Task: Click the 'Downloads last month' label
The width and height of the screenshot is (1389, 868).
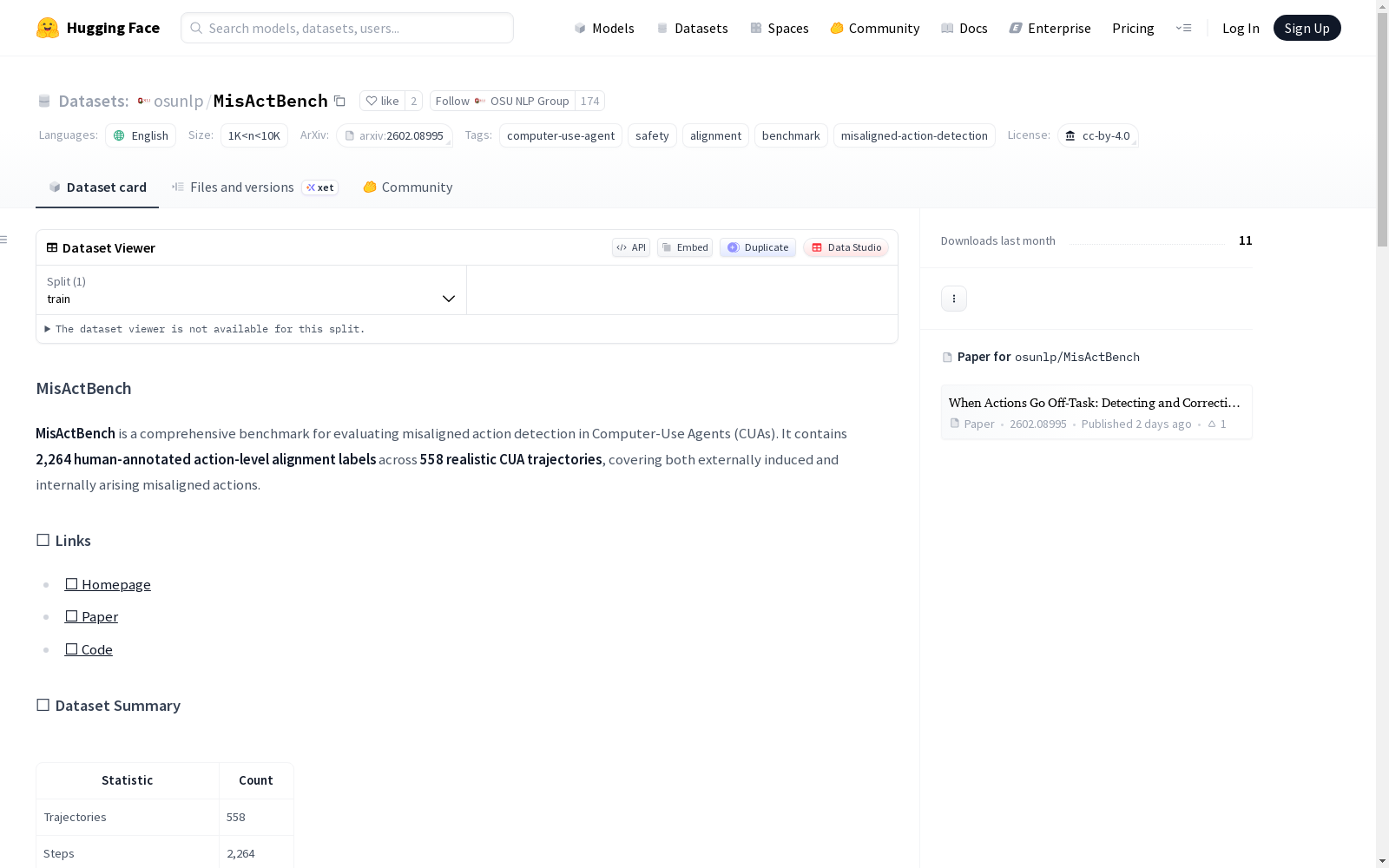Action: 998,240
